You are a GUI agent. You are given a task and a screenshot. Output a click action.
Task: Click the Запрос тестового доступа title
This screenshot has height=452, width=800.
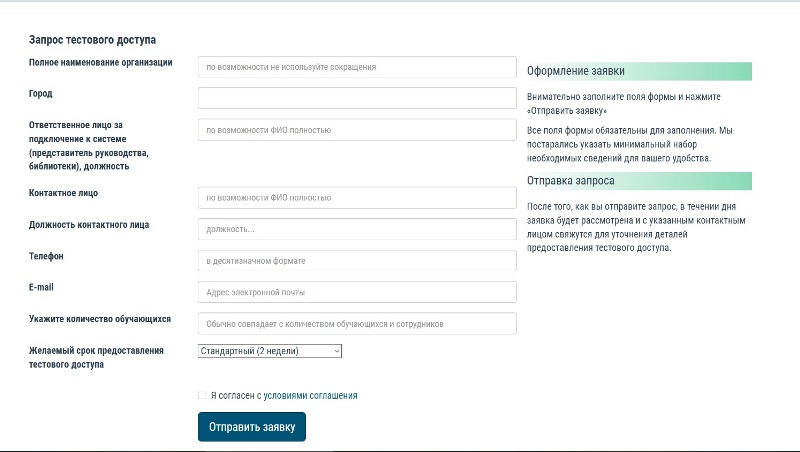[x=92, y=40]
